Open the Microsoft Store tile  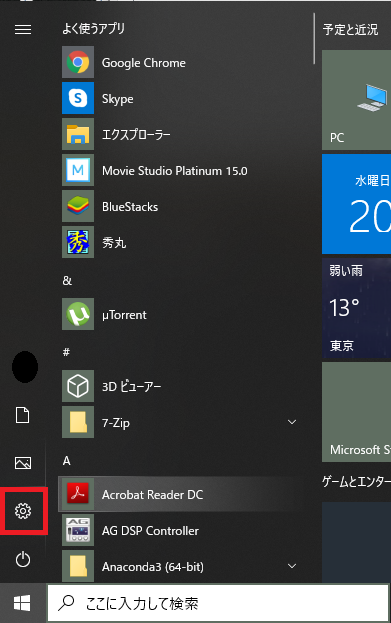click(x=356, y=412)
